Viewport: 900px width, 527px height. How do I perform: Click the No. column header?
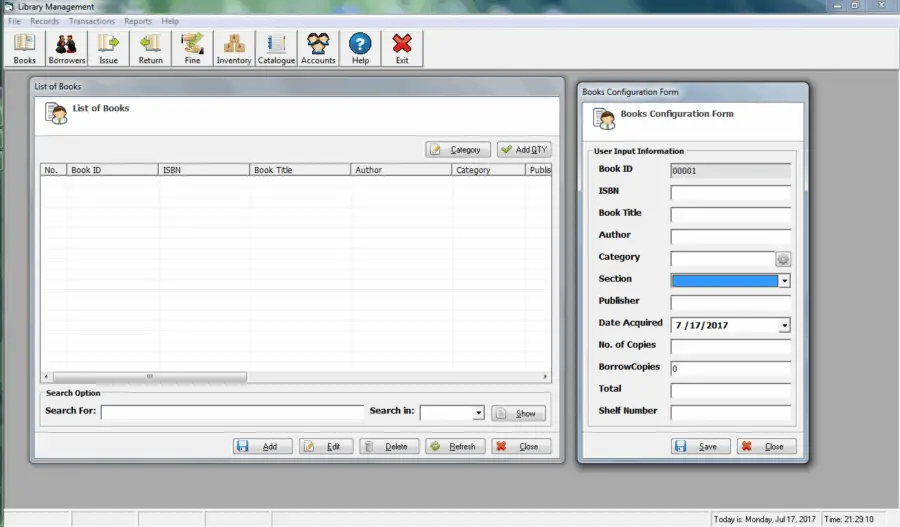53,170
